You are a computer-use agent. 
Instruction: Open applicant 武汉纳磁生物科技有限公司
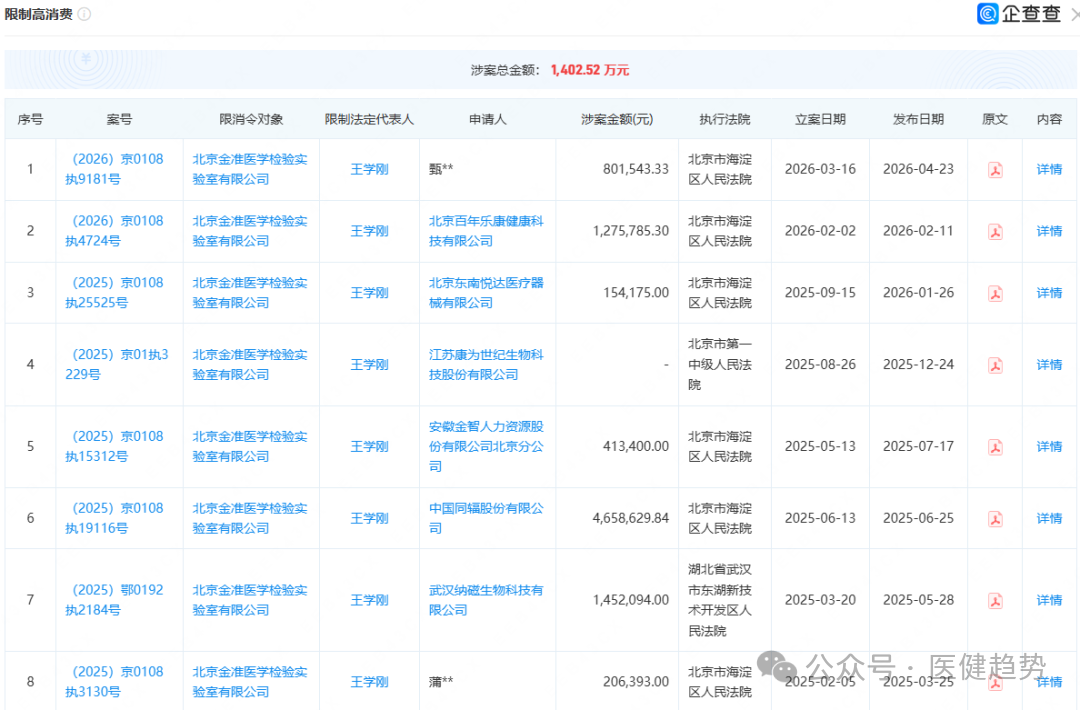point(486,601)
